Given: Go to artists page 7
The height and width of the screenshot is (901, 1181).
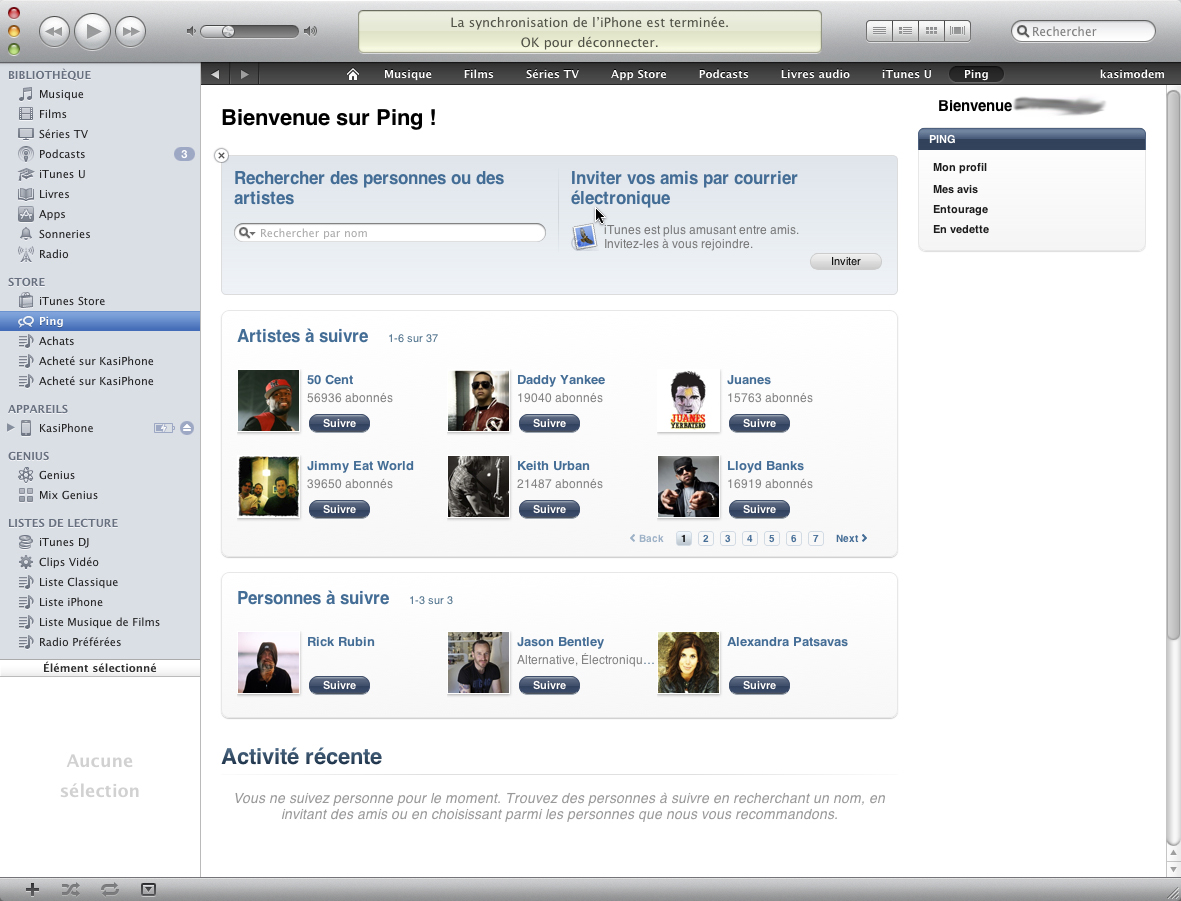Looking at the screenshot, I should click(x=815, y=538).
